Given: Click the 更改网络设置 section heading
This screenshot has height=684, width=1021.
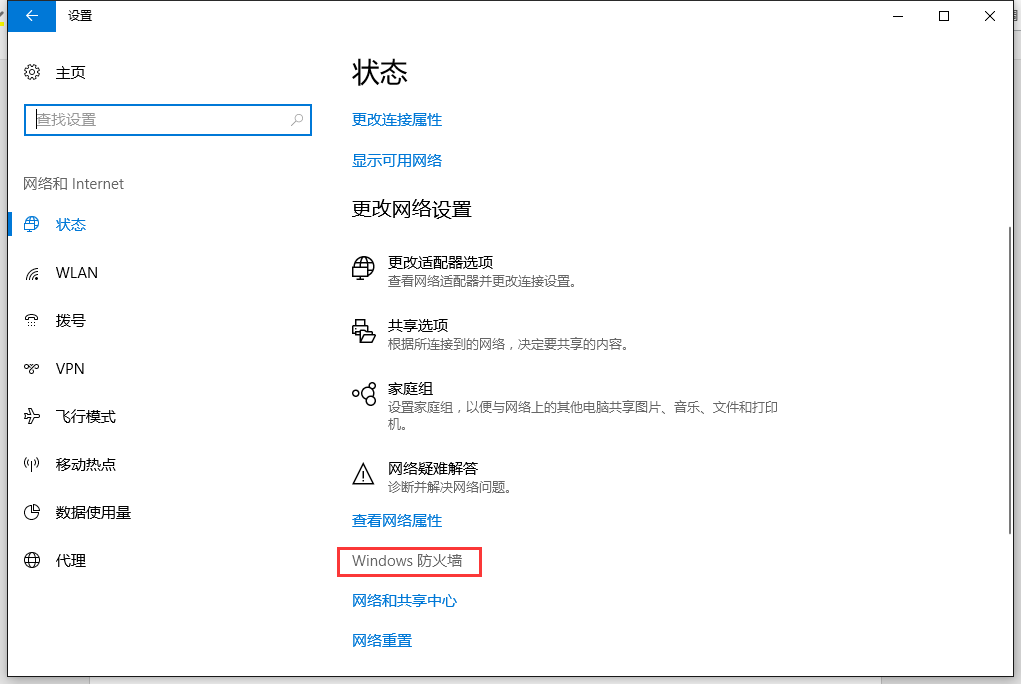Looking at the screenshot, I should [412, 209].
